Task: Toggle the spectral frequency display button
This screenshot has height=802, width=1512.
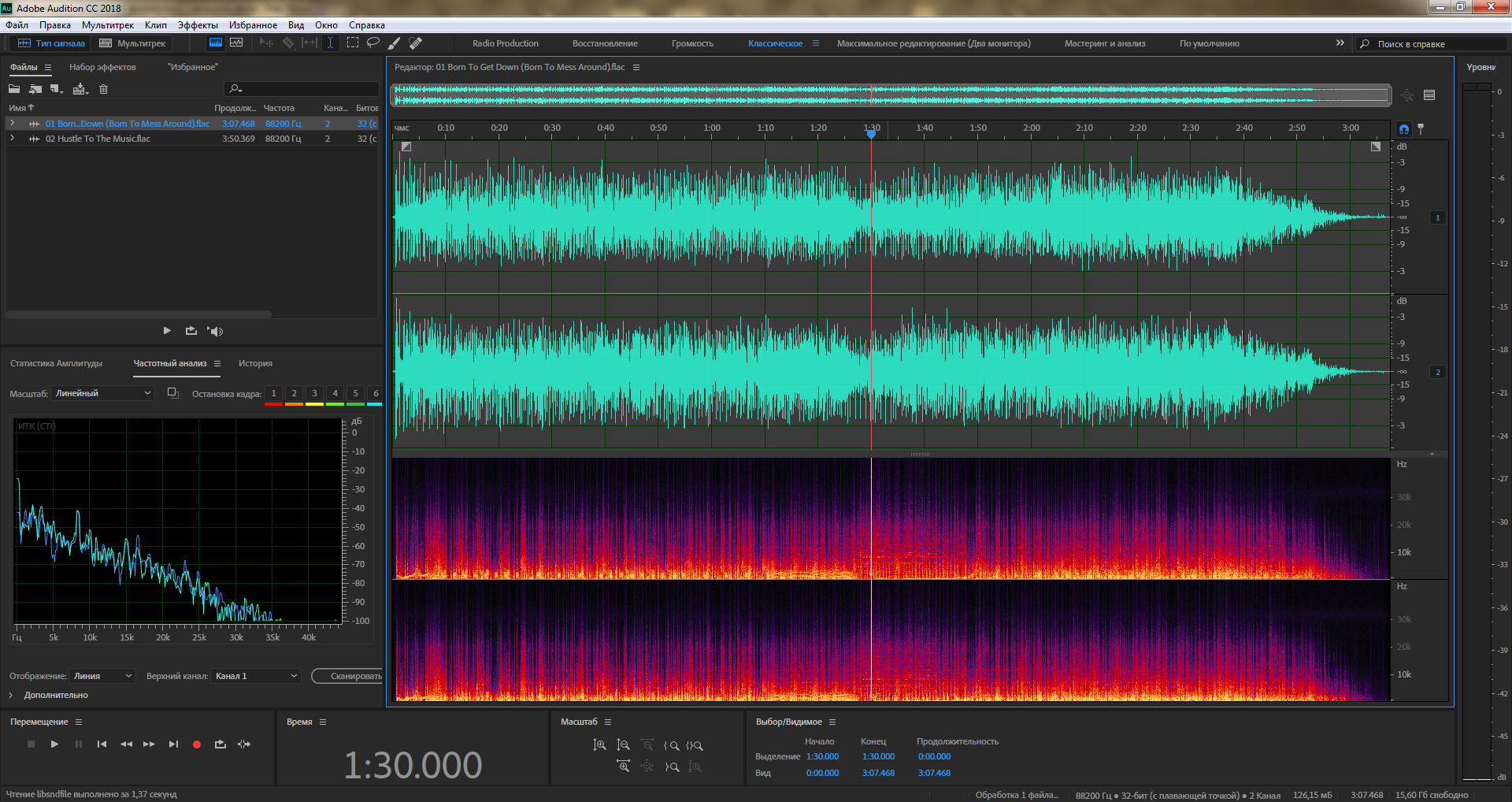Action: [215, 43]
